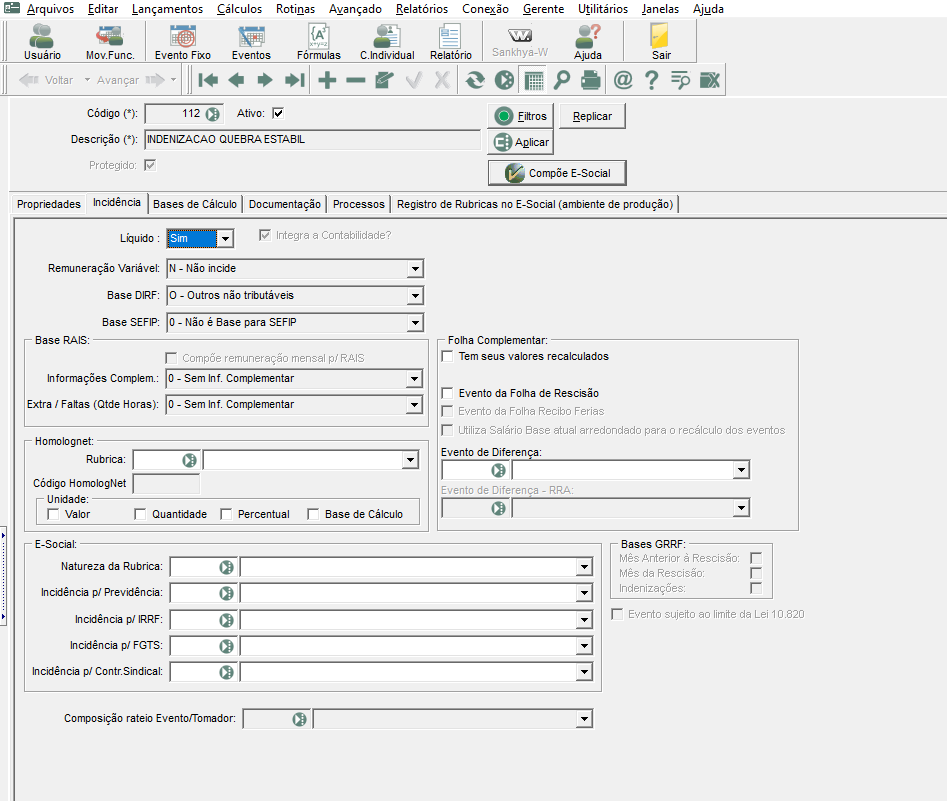Go to the next record
This screenshot has height=801, width=947.
coord(265,80)
